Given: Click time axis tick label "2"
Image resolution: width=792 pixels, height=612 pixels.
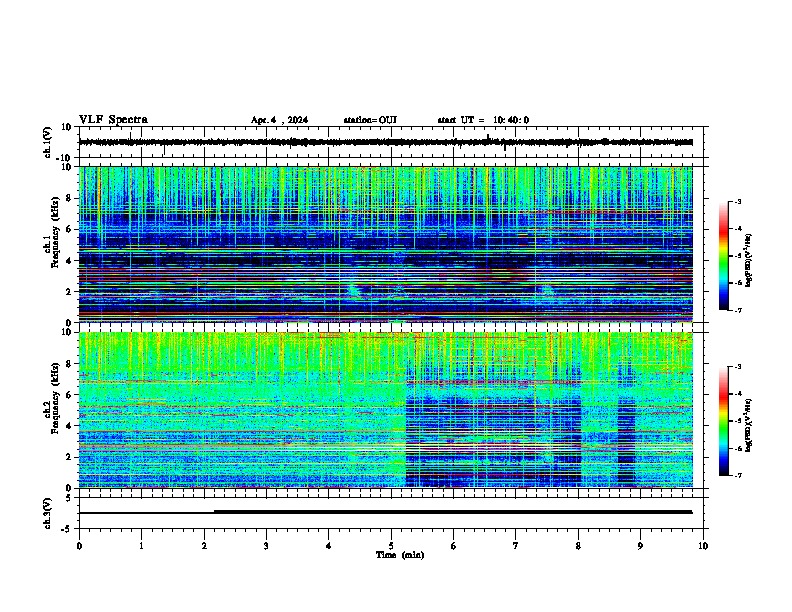Looking at the screenshot, I should [204, 546].
